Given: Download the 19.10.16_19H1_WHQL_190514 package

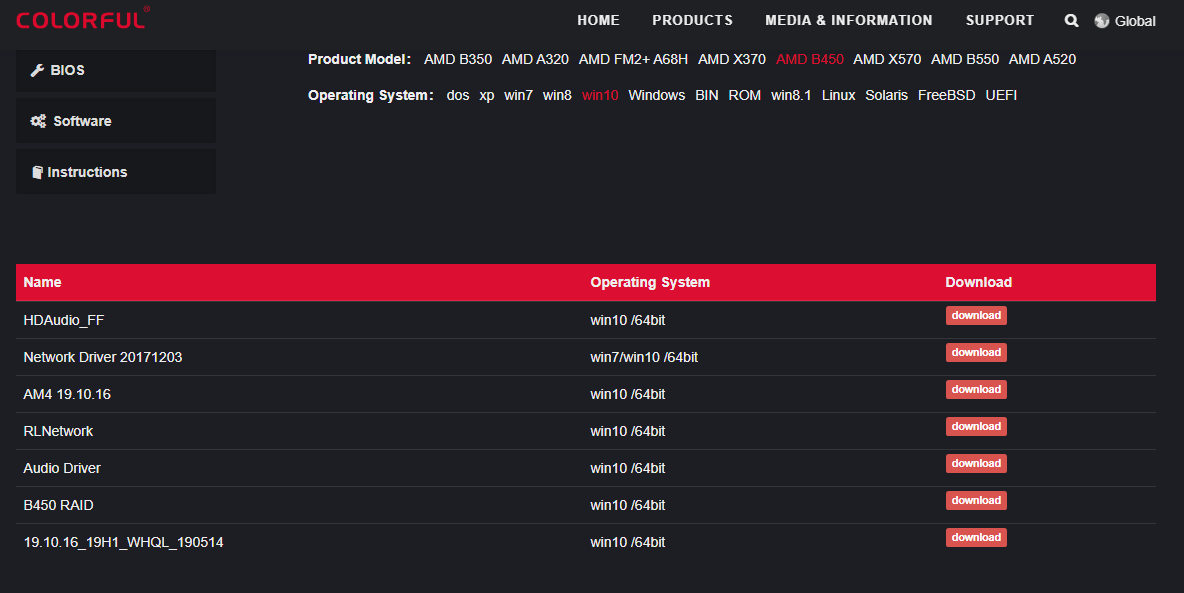Looking at the screenshot, I should tap(976, 538).
